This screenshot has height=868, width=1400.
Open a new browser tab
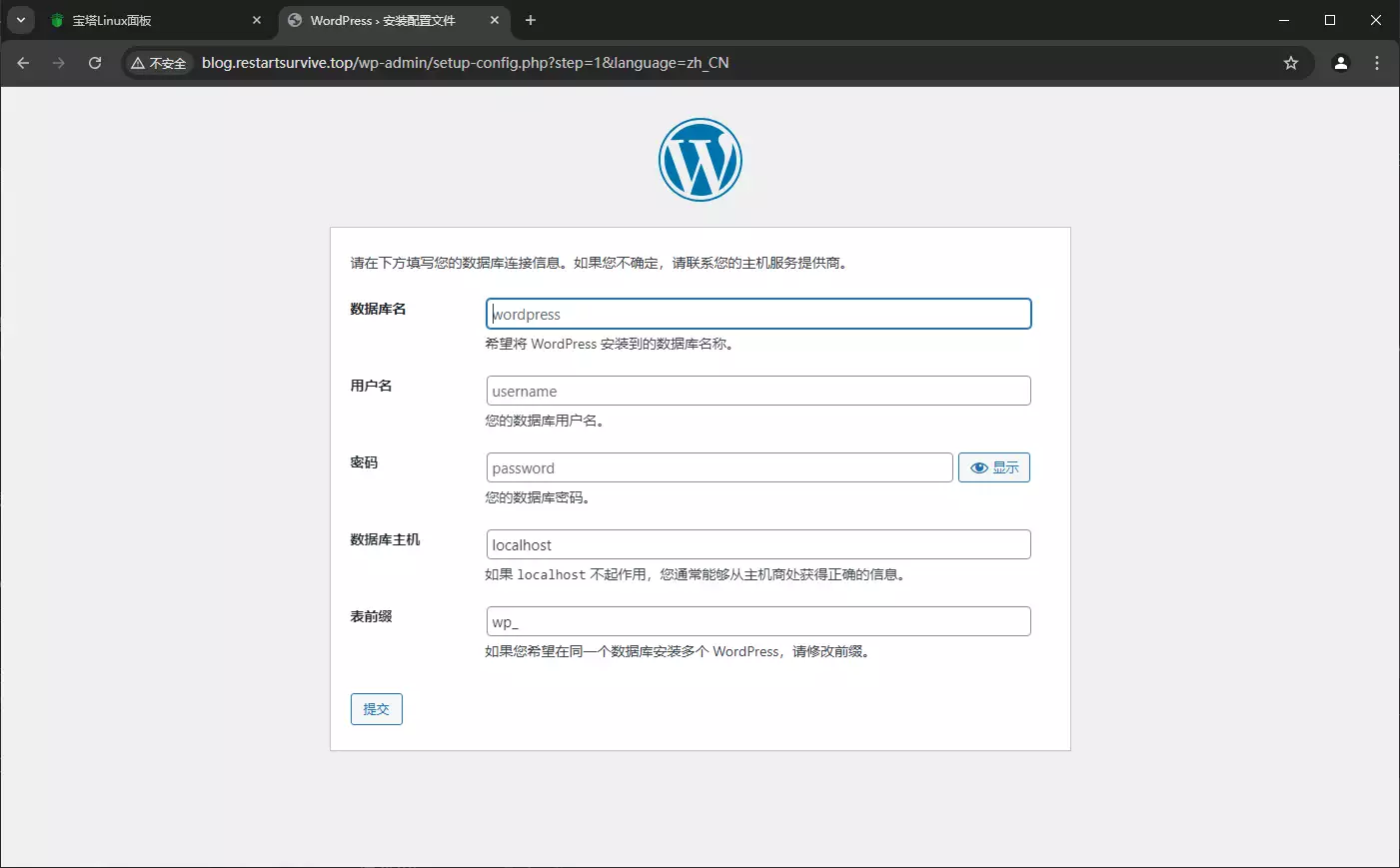click(x=531, y=20)
